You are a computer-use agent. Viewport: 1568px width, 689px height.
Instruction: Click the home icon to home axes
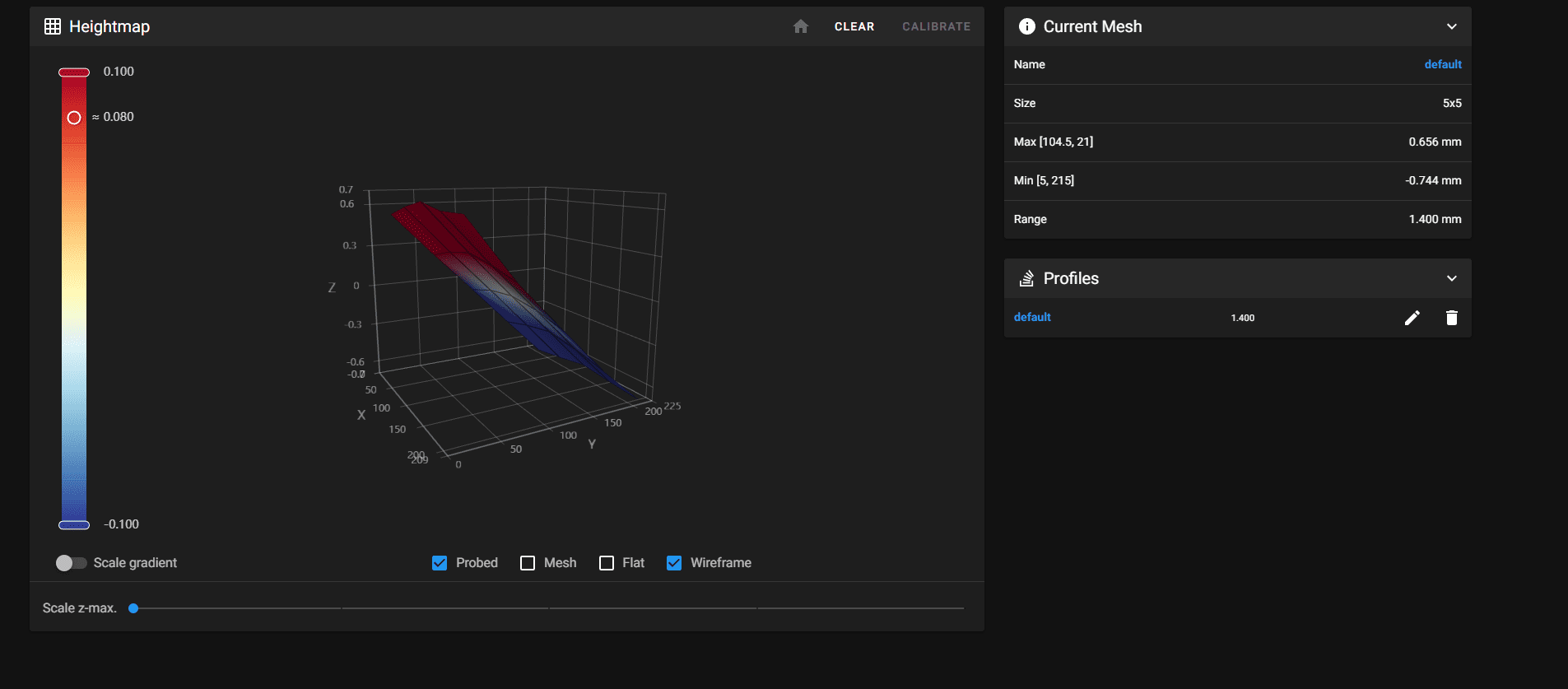click(x=801, y=26)
